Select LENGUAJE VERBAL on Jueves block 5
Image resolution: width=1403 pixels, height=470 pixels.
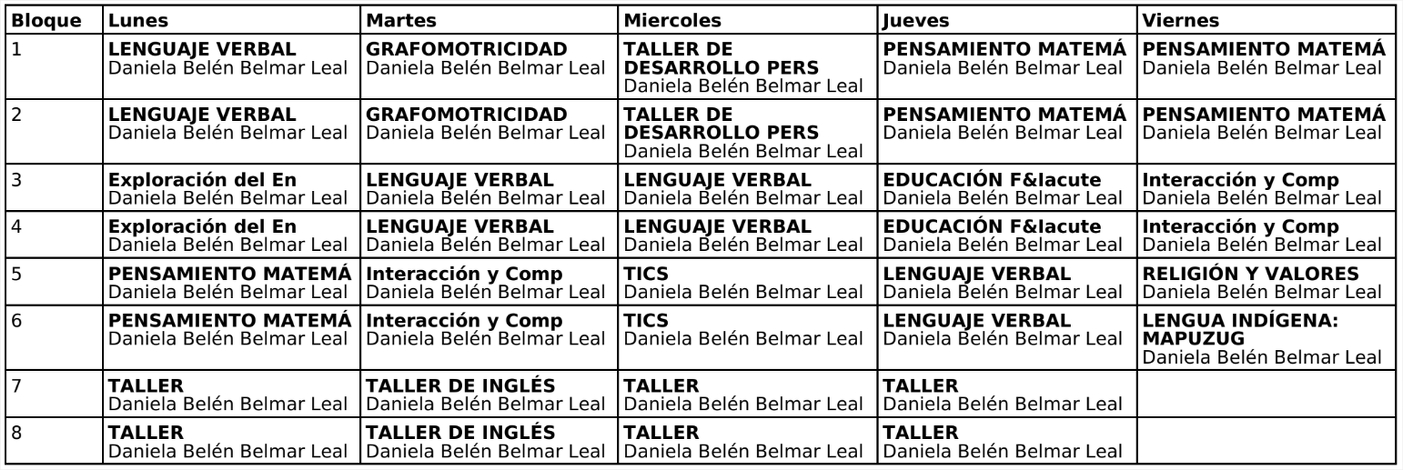point(1008,281)
